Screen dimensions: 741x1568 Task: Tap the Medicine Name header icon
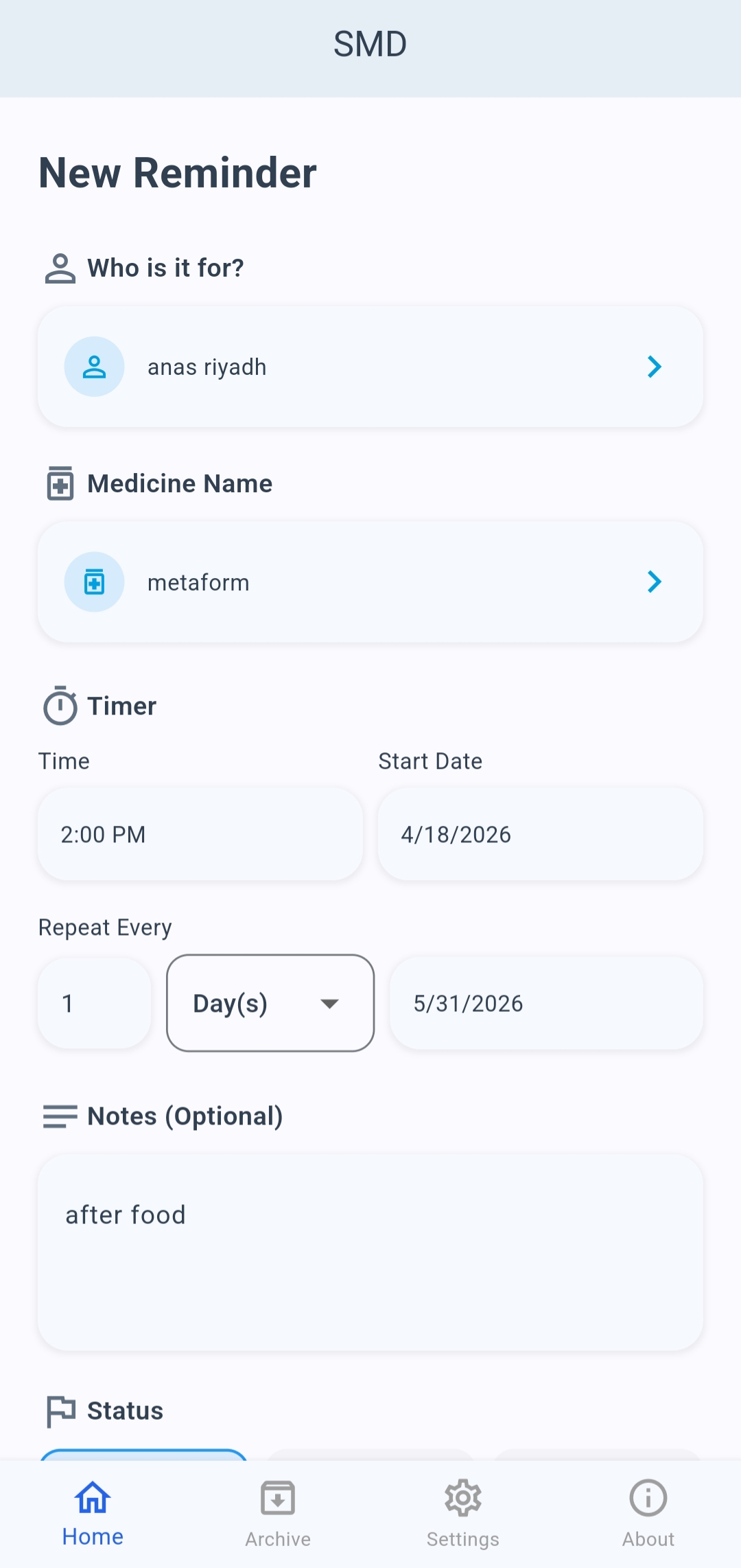(x=60, y=483)
